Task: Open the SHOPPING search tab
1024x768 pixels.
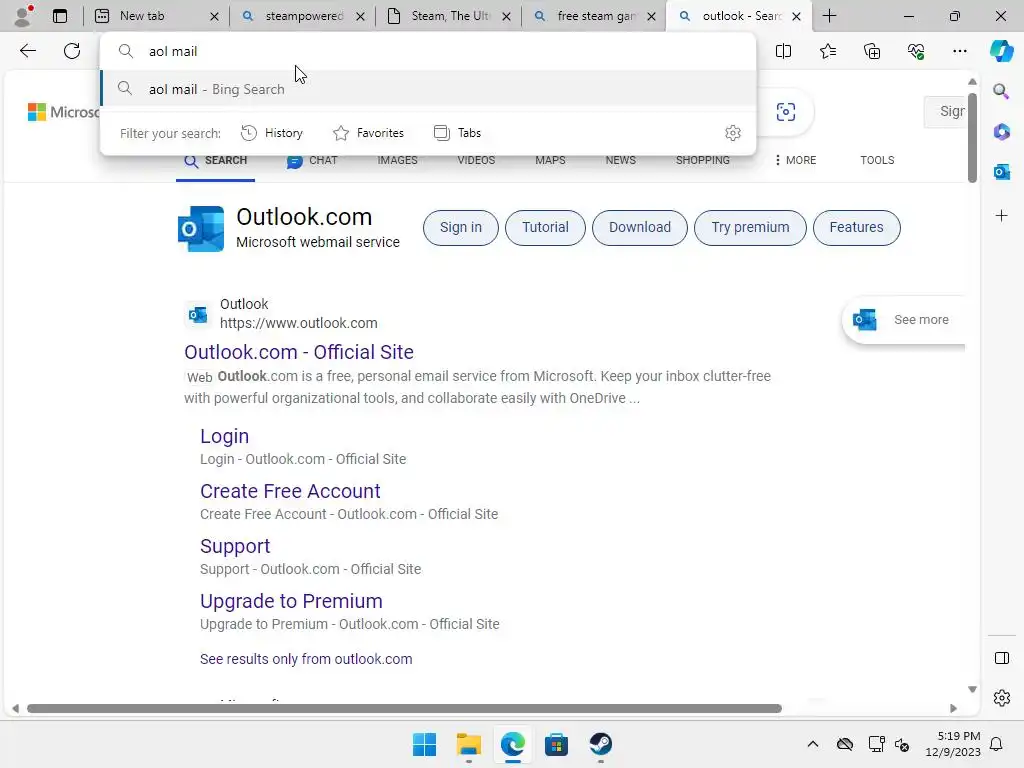Action: [x=703, y=160]
